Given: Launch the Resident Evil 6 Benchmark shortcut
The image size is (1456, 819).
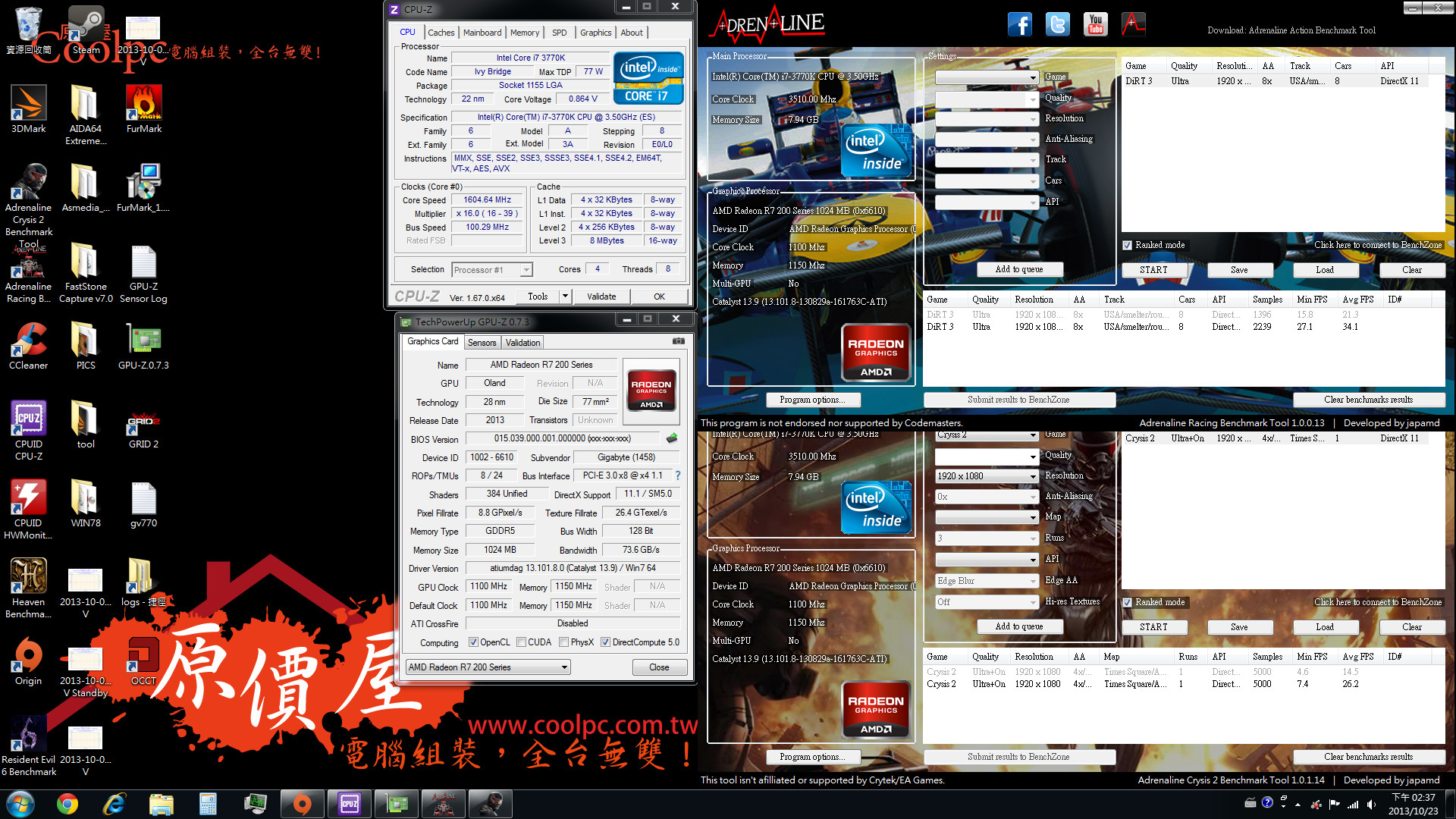Looking at the screenshot, I should coord(28,745).
